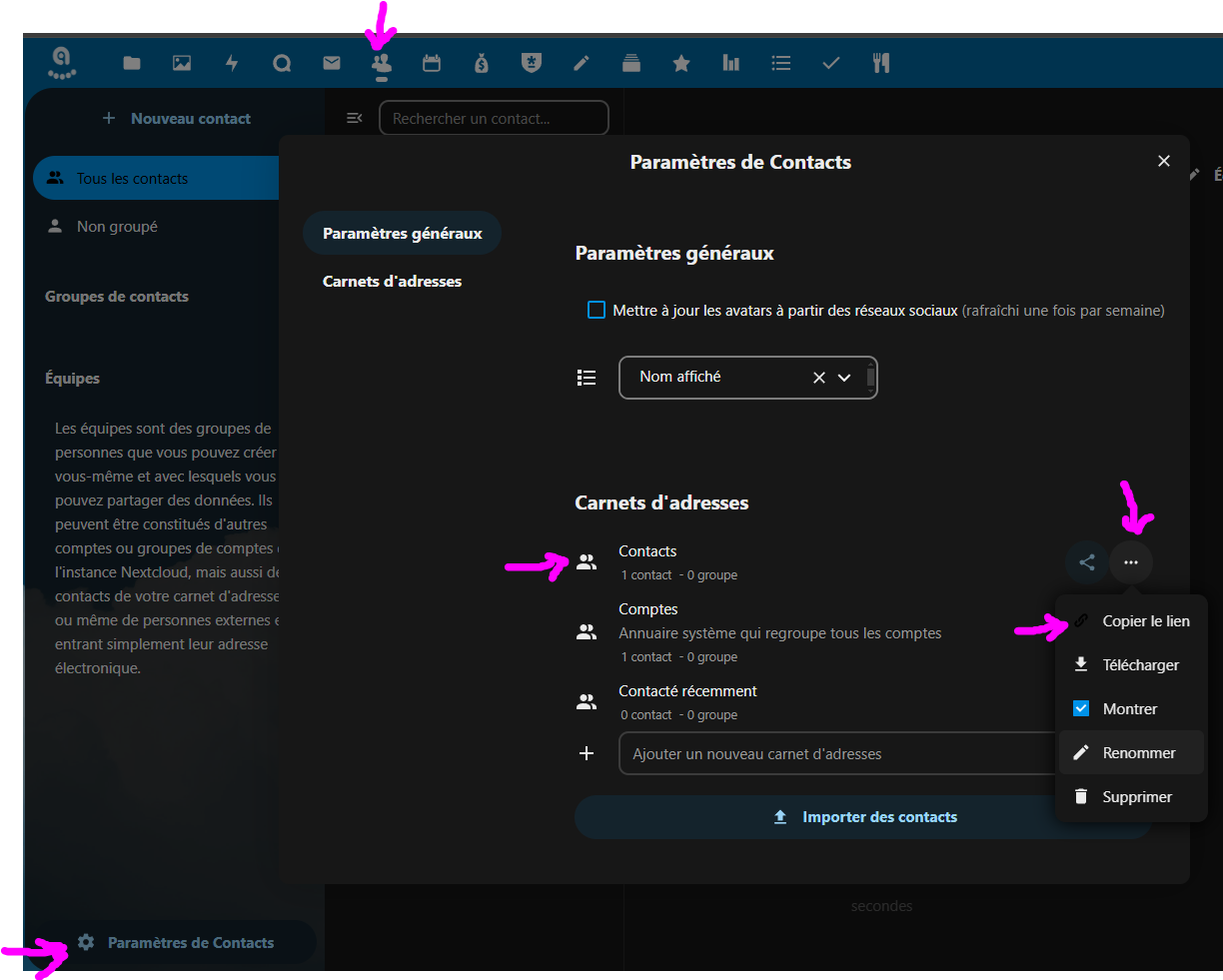Open the Mail envelope icon
Screen dimensions: 1223x980
coord(332,64)
